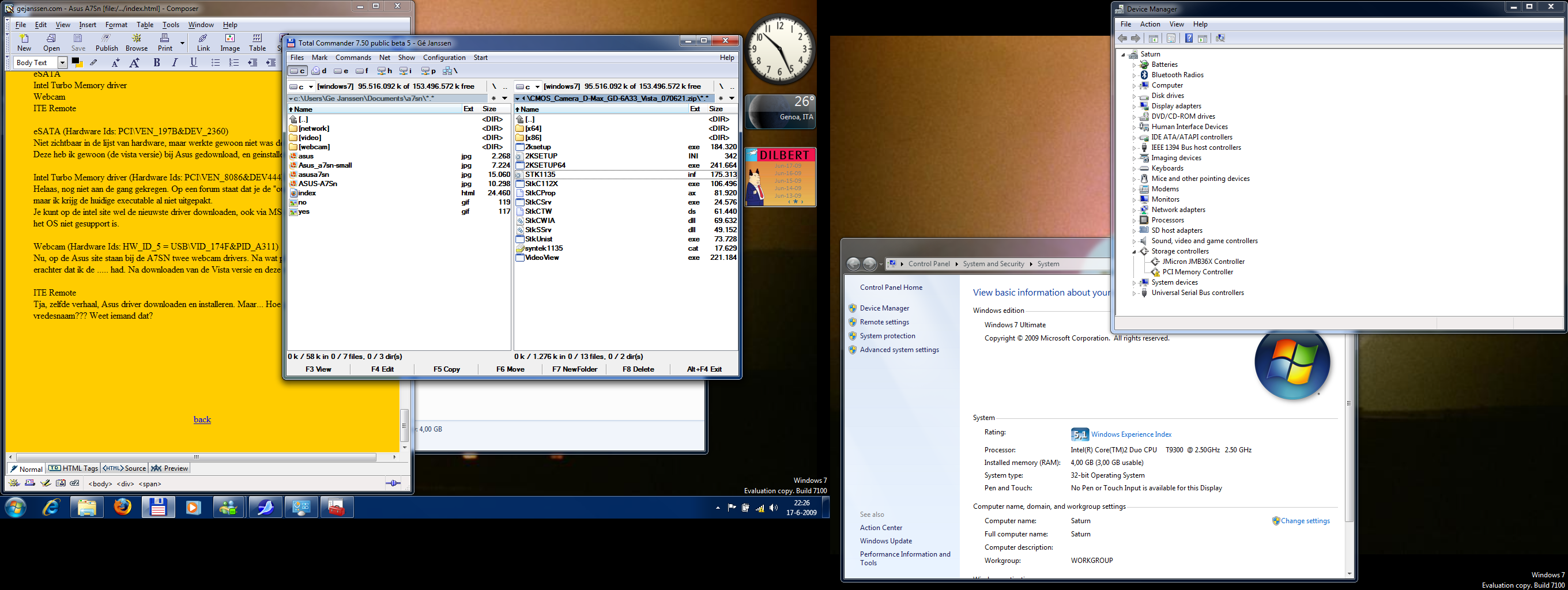Image resolution: width=1568 pixels, height=590 pixels.
Task: Expand Batteries node in Device Manager
Action: [1134, 65]
